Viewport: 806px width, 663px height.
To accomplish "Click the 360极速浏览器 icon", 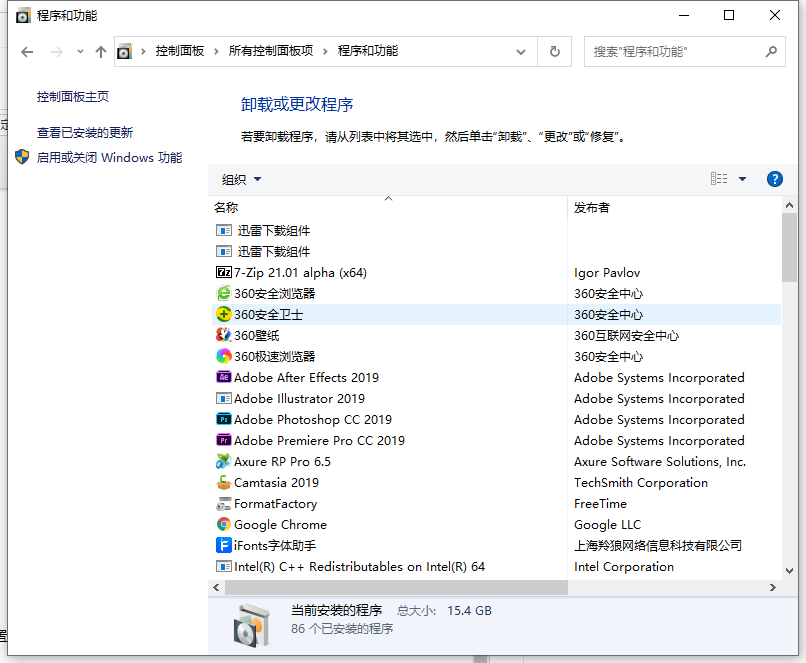I will point(224,356).
